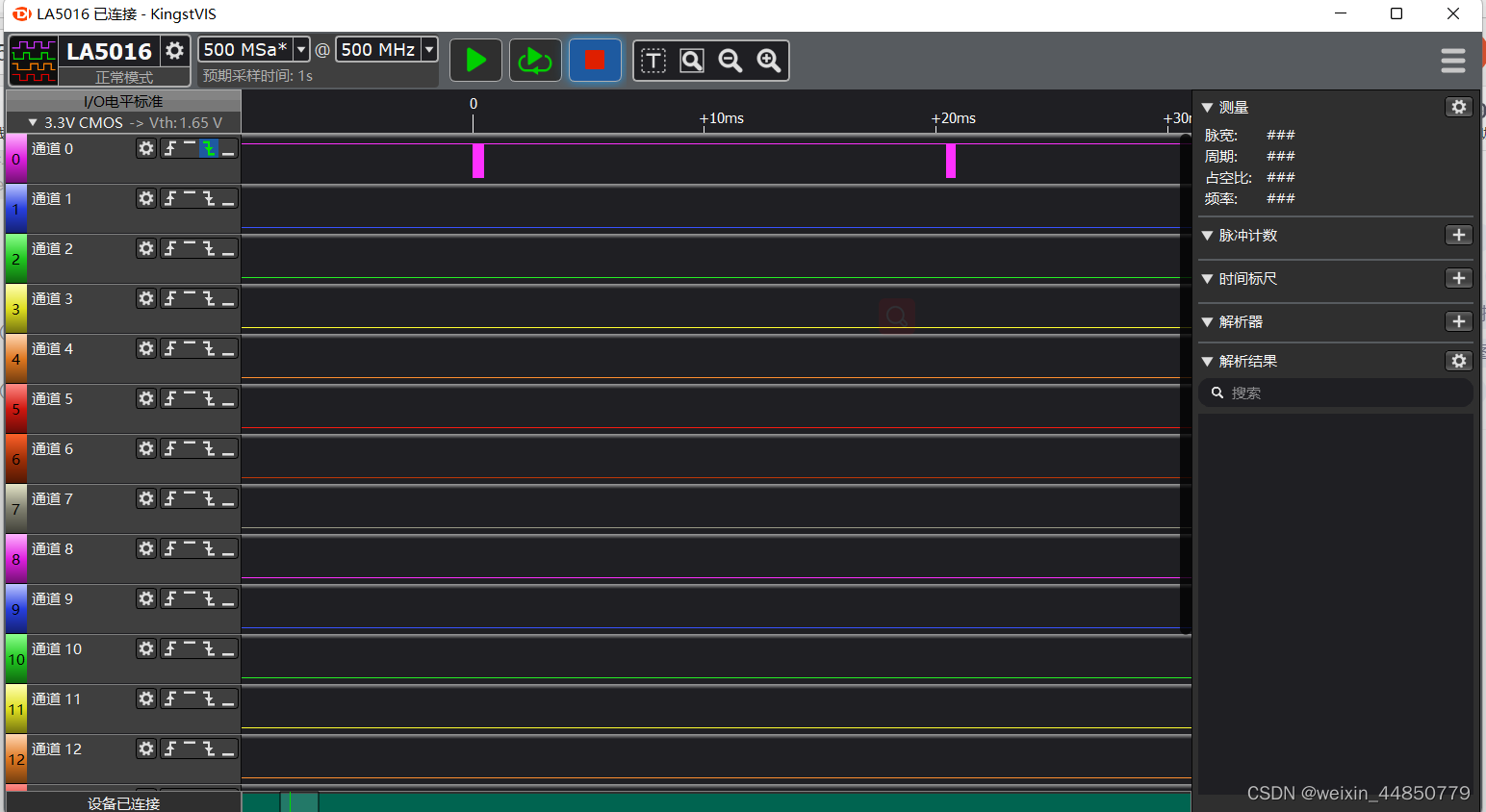Image resolution: width=1486 pixels, height=812 pixels.
Task: Open settings gear for 通道 4
Action: 145,348
